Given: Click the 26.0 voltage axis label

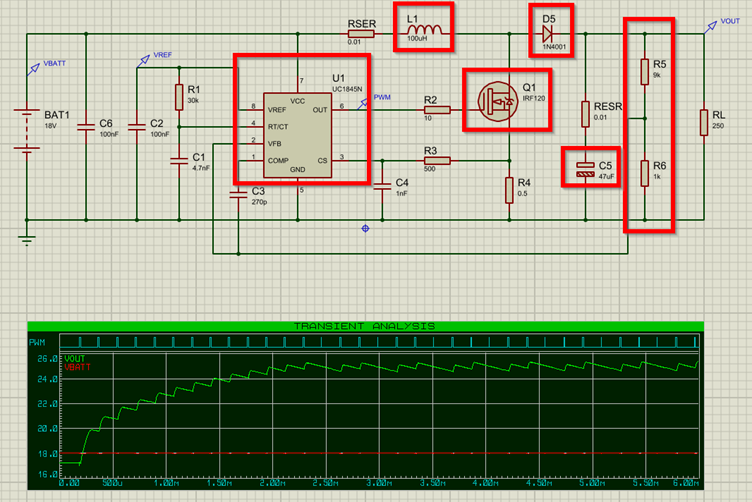Looking at the screenshot, I should [x=47, y=359].
